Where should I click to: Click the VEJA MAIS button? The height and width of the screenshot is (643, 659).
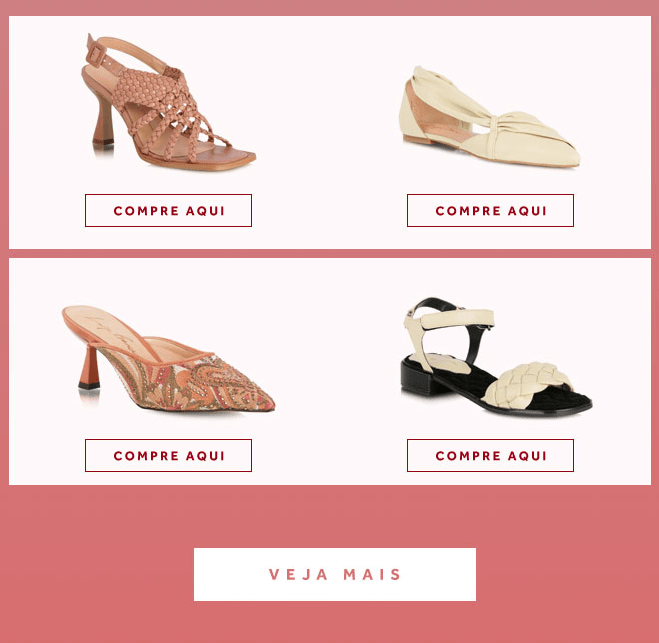[335, 574]
